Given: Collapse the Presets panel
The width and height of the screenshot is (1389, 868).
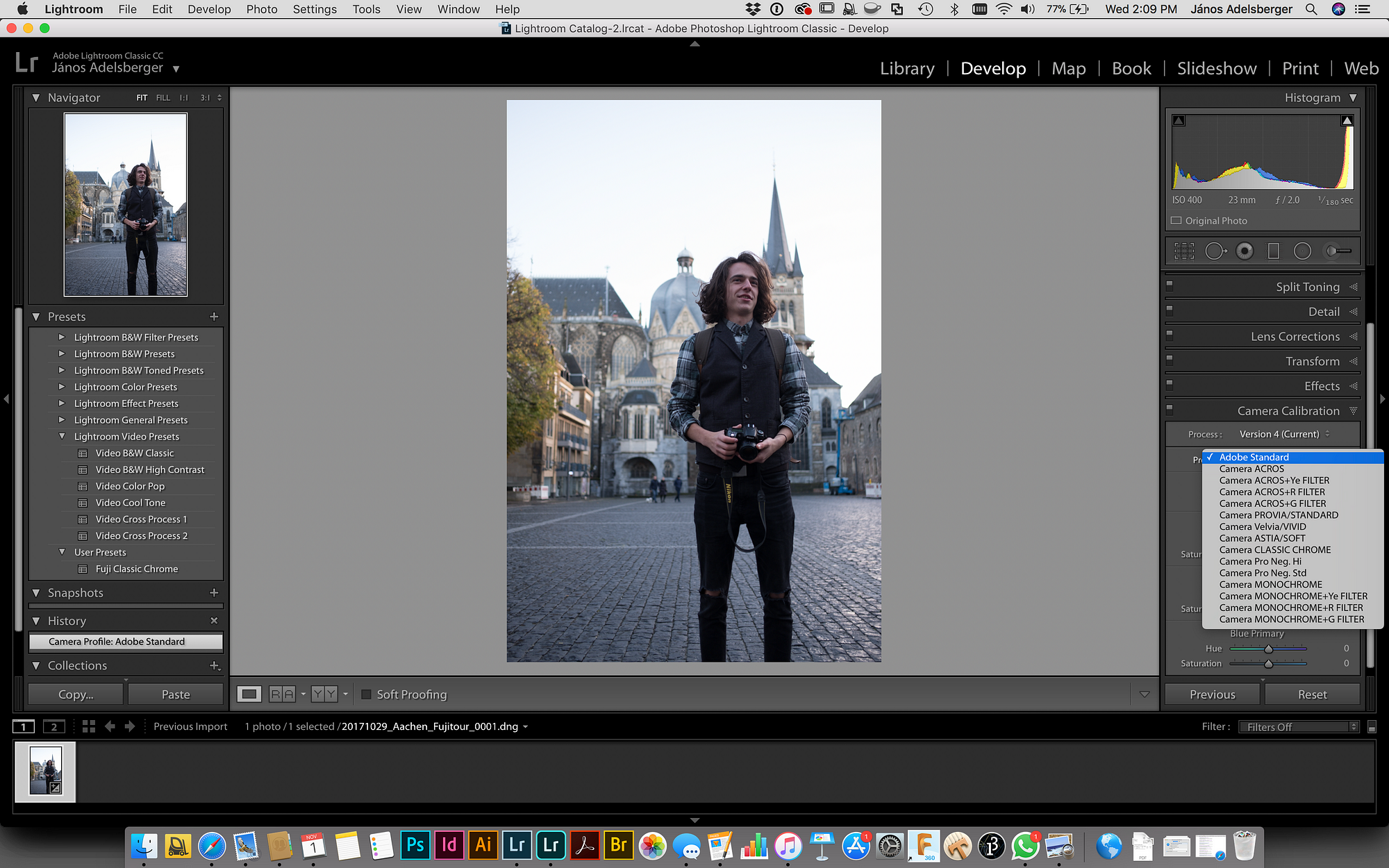Looking at the screenshot, I should coord(36,317).
